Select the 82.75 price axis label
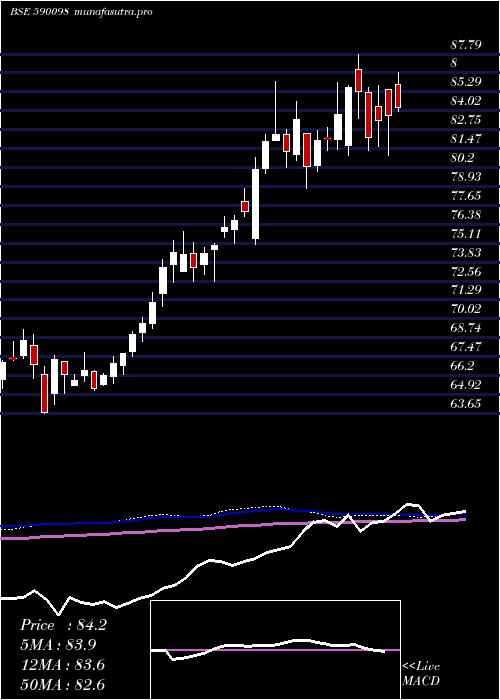The width and height of the screenshot is (500, 700). click(x=466, y=120)
